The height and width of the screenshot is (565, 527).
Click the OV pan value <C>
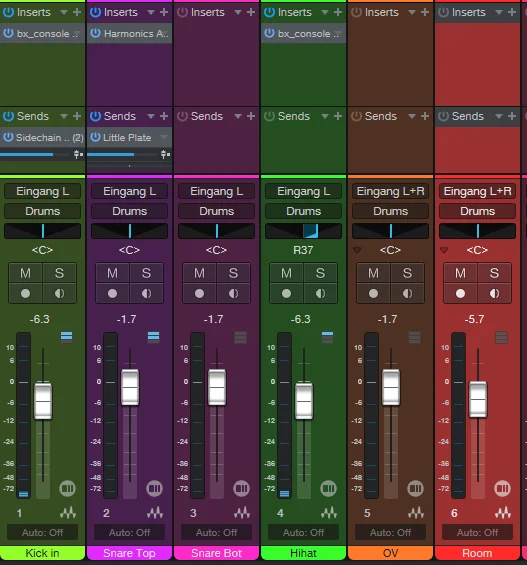[390, 250]
